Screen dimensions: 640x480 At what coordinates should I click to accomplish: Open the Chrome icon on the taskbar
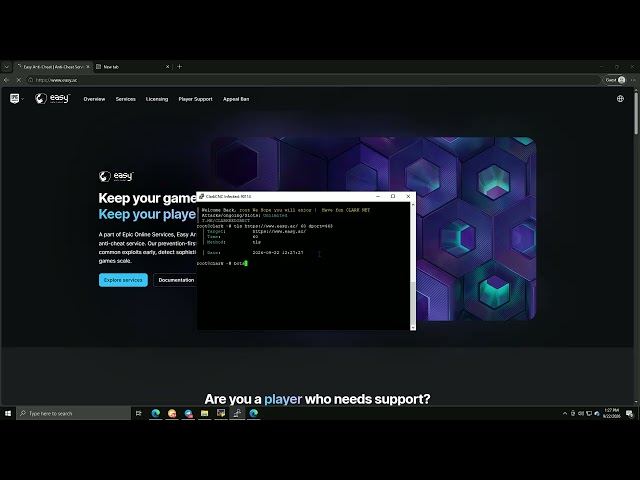172,413
